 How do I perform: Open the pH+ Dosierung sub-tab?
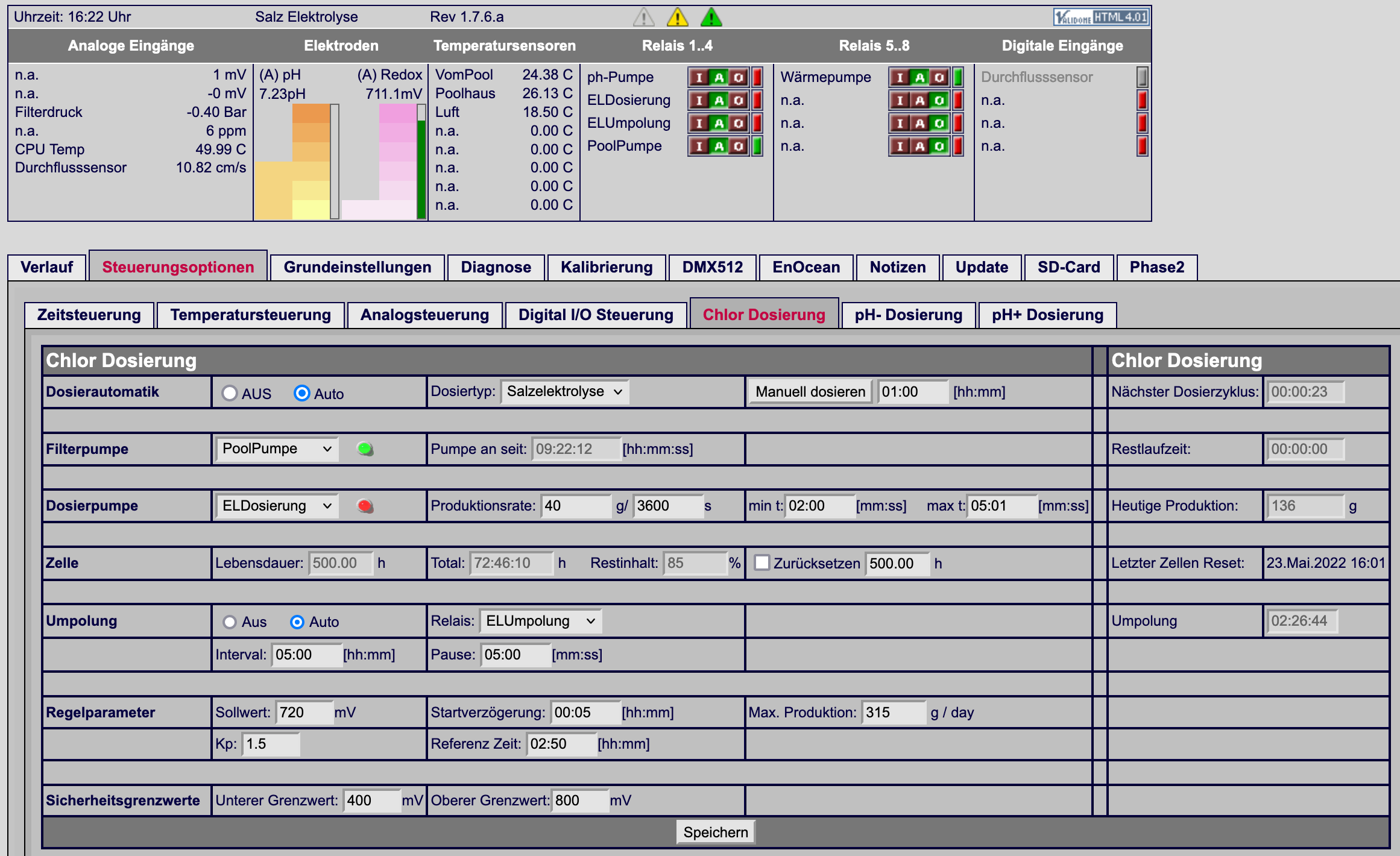(1048, 315)
